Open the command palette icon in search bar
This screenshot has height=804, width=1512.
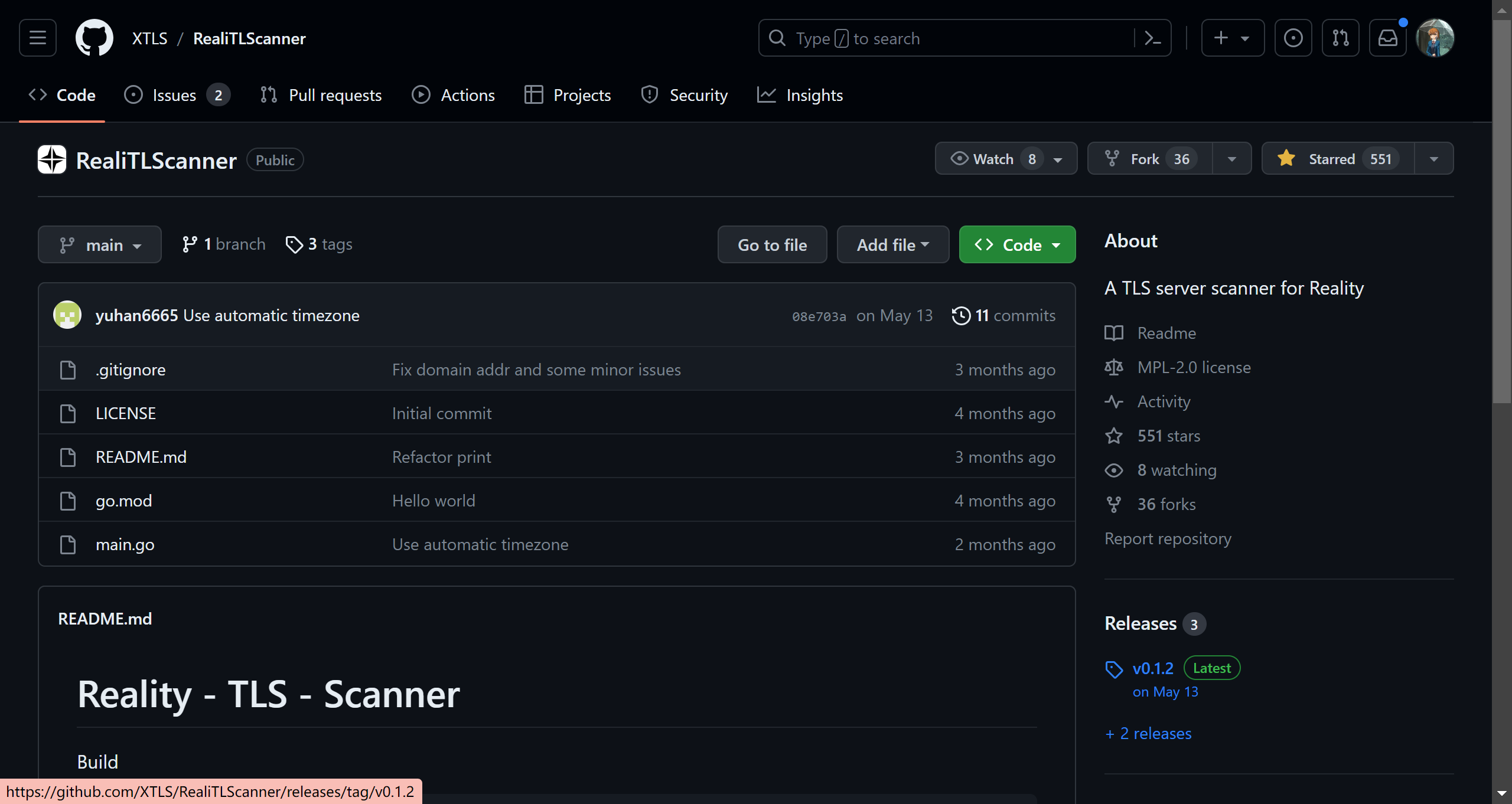click(1152, 38)
